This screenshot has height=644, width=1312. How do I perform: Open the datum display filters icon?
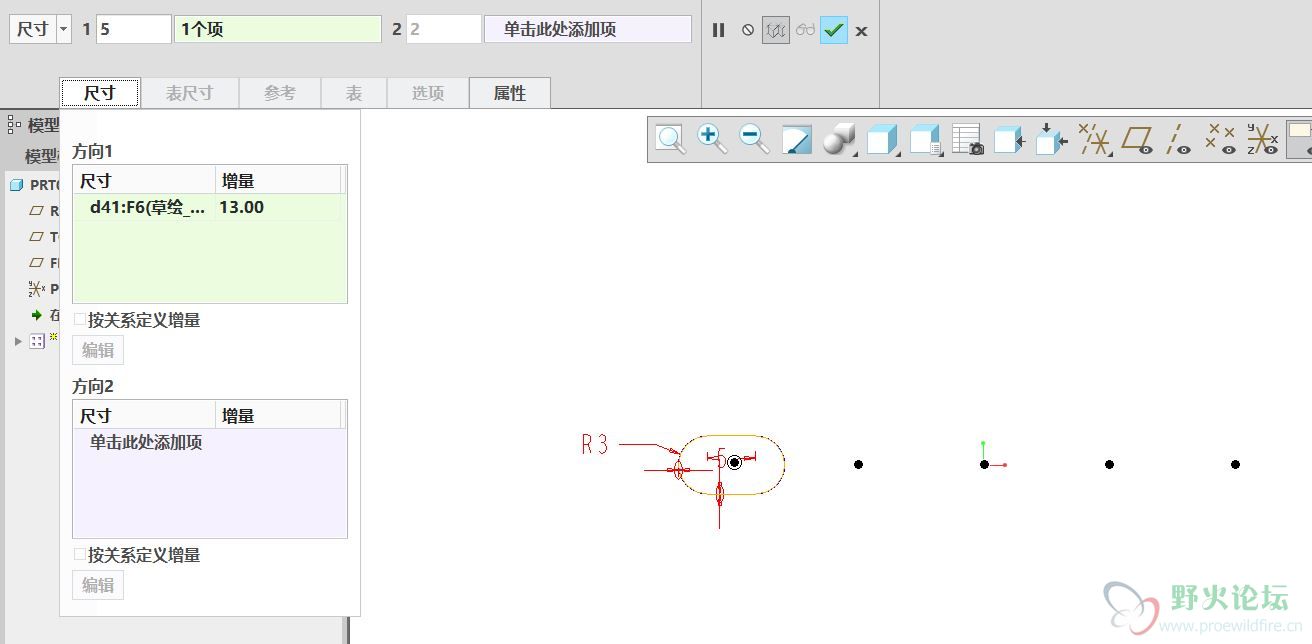pos(1095,139)
